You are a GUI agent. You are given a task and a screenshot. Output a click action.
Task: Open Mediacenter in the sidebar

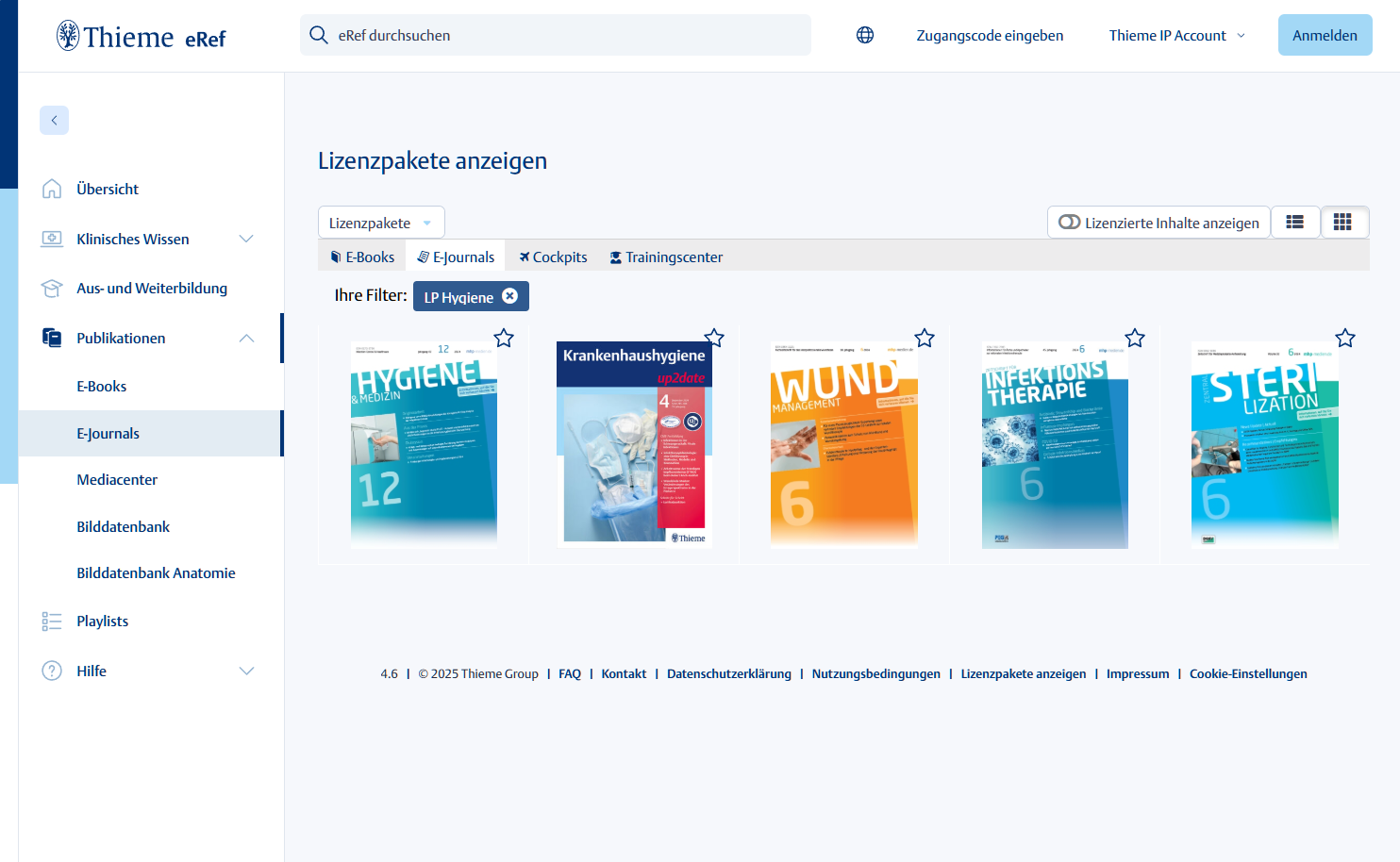click(117, 479)
